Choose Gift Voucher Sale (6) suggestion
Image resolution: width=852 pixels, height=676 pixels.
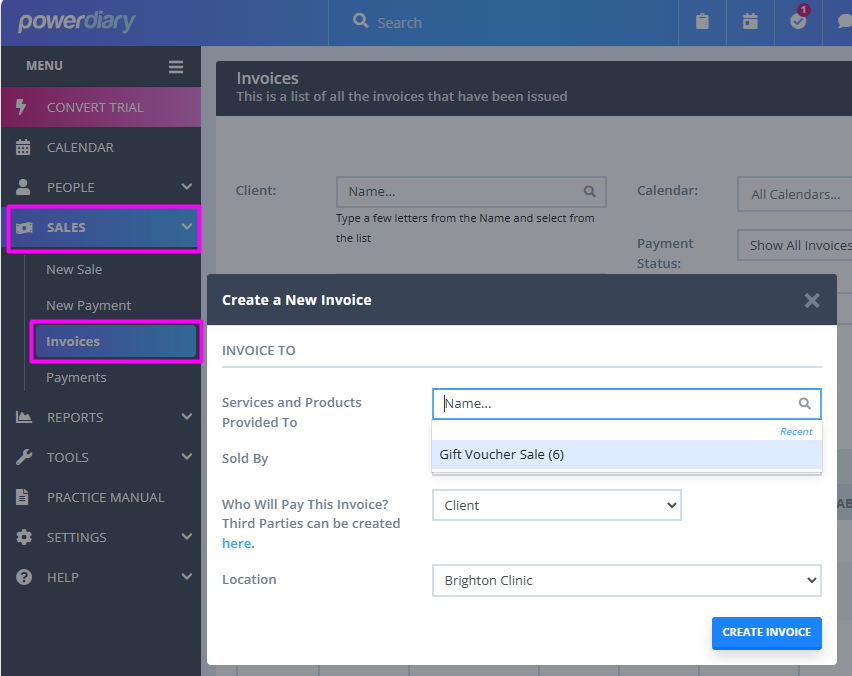pyautogui.click(x=627, y=454)
